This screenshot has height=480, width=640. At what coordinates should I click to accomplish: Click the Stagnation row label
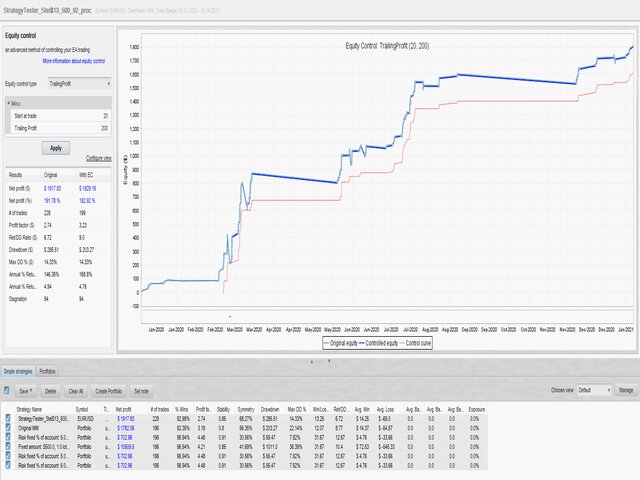(18, 299)
